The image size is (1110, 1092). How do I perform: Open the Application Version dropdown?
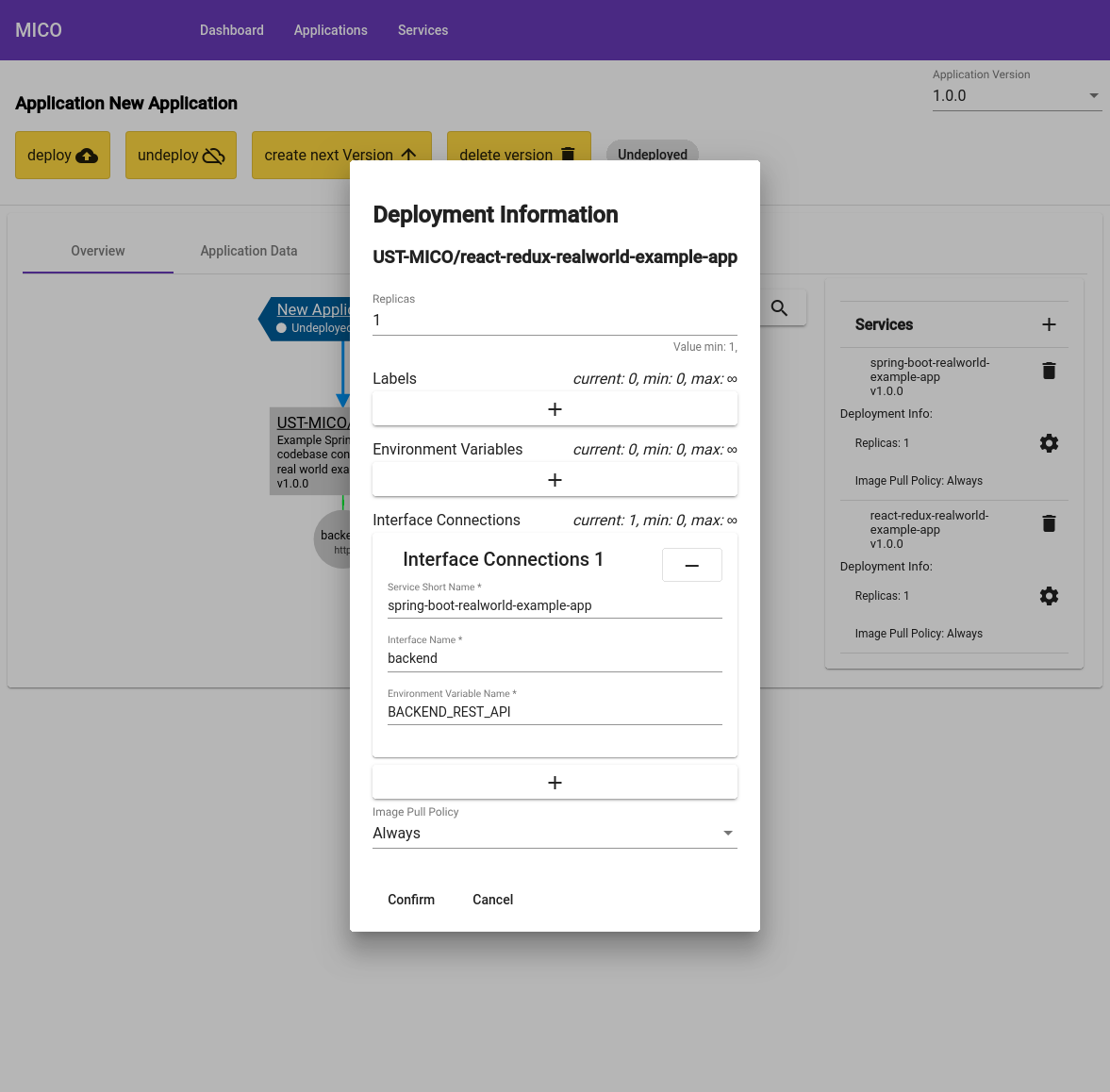click(x=1016, y=96)
